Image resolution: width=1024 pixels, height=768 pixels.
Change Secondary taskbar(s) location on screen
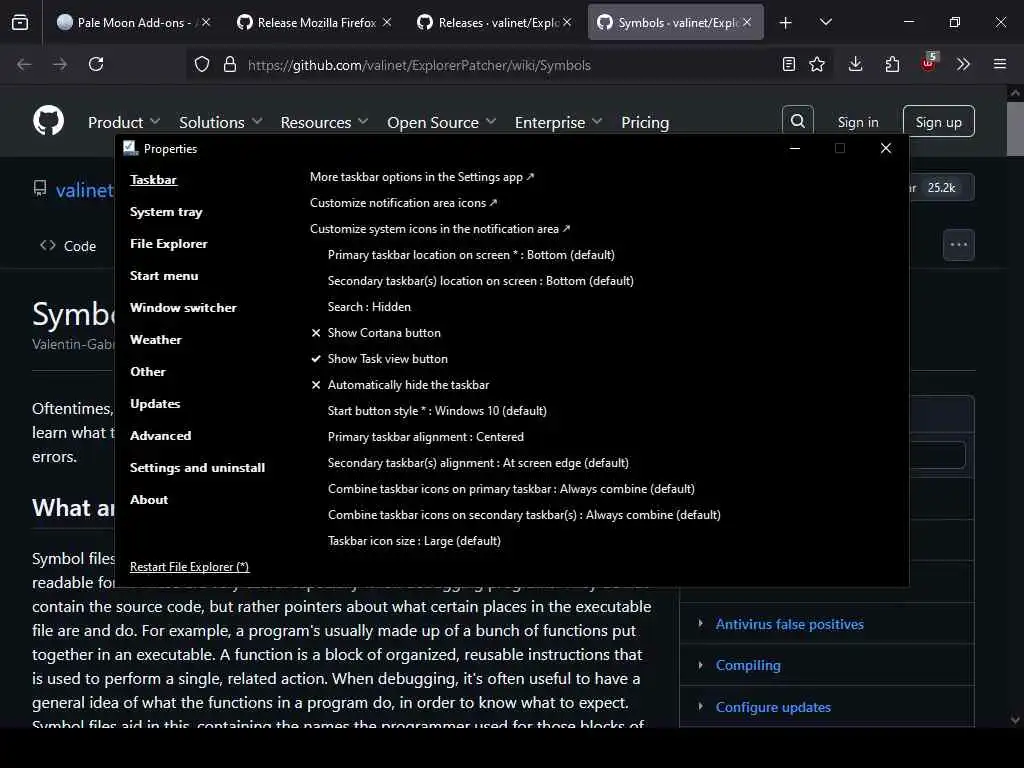pyautogui.click(x=481, y=281)
